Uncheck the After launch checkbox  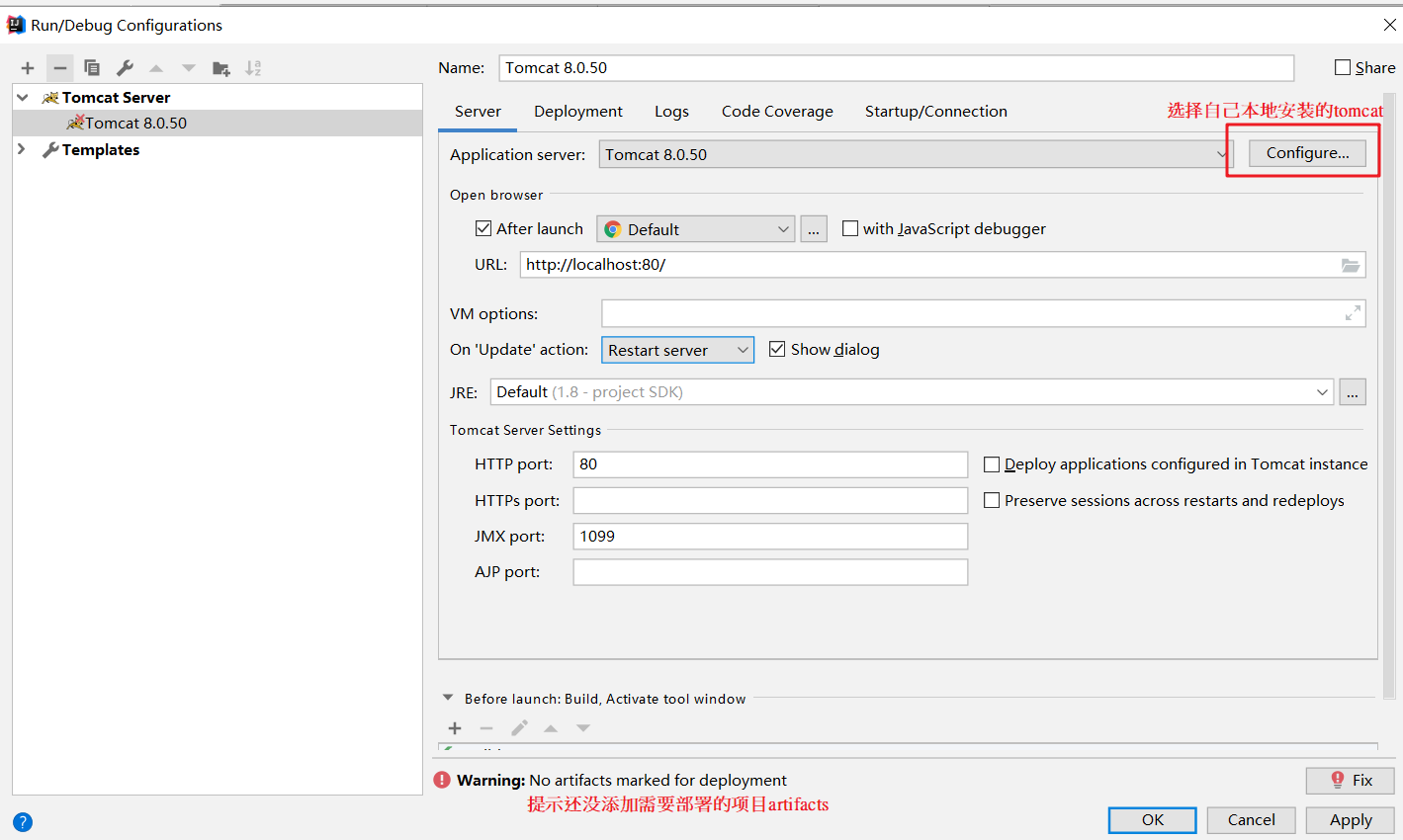(483, 228)
